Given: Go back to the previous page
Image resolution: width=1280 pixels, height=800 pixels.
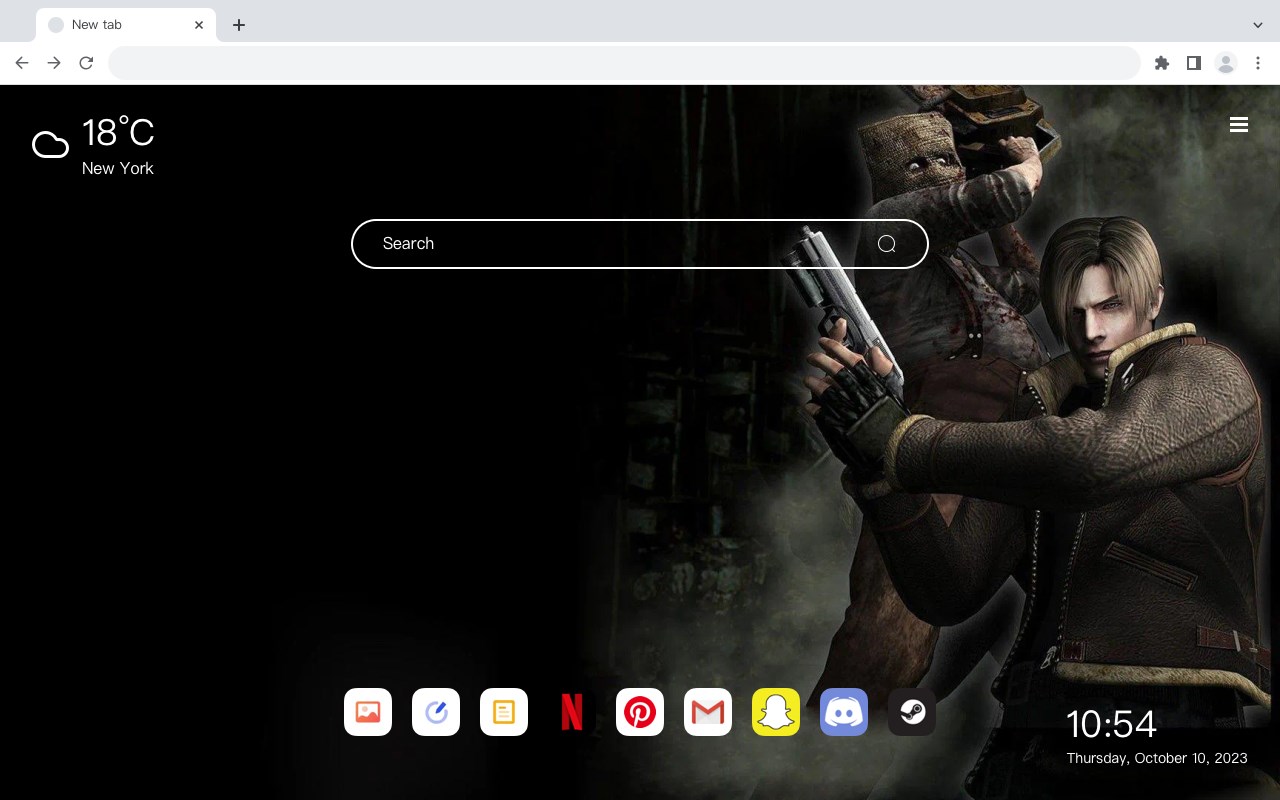Looking at the screenshot, I should pyautogui.click(x=22, y=63).
